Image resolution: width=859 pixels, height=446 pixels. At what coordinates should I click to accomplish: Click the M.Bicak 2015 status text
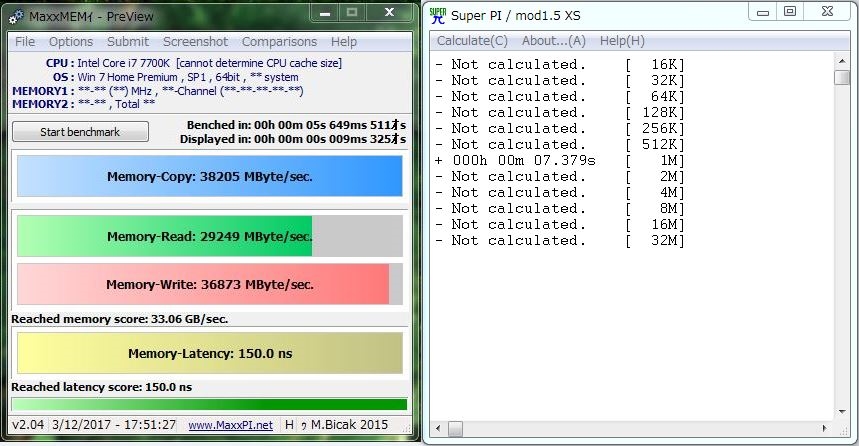click(x=350, y=425)
